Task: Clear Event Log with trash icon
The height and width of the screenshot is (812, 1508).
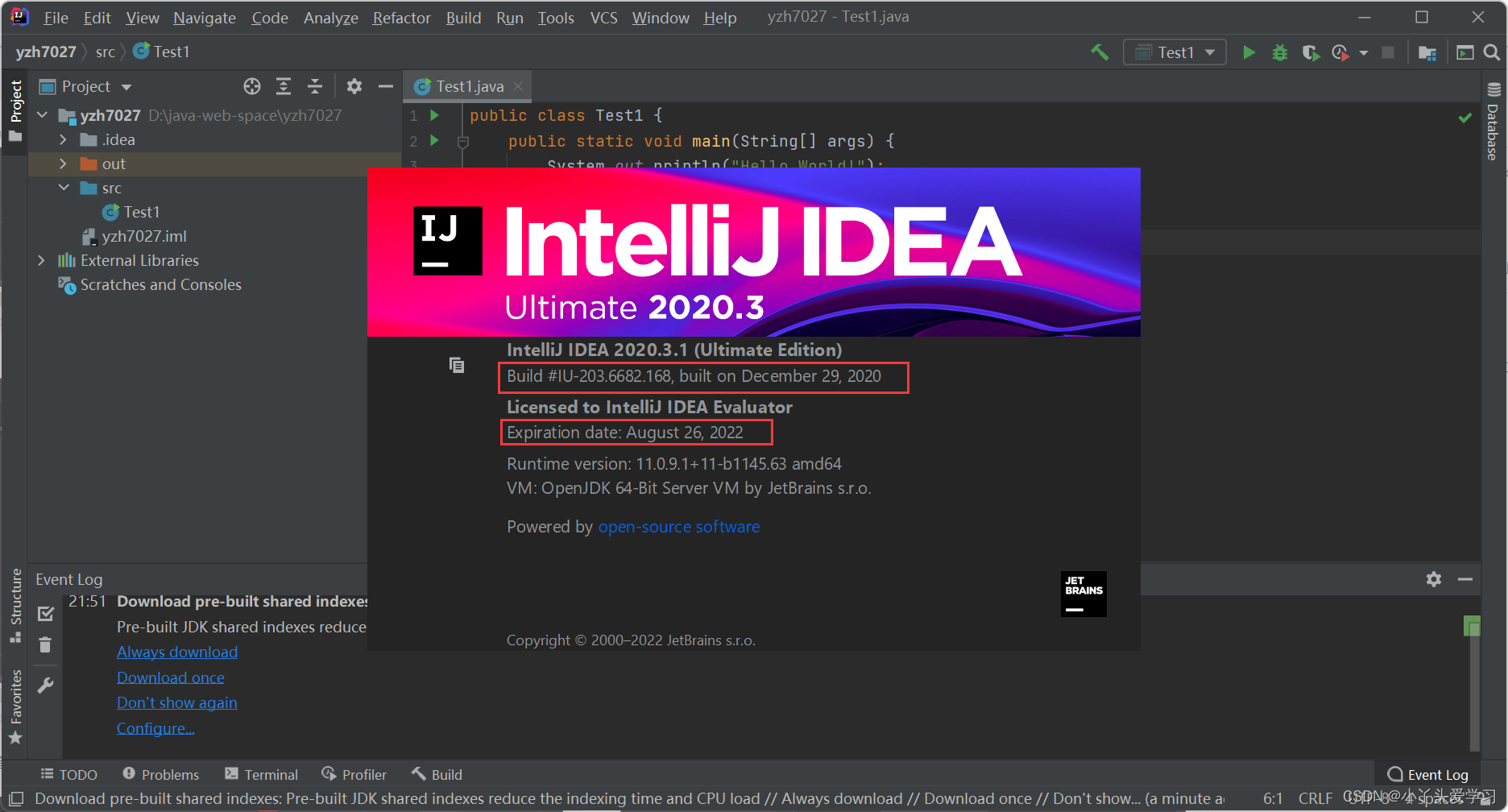Action: pyautogui.click(x=46, y=645)
